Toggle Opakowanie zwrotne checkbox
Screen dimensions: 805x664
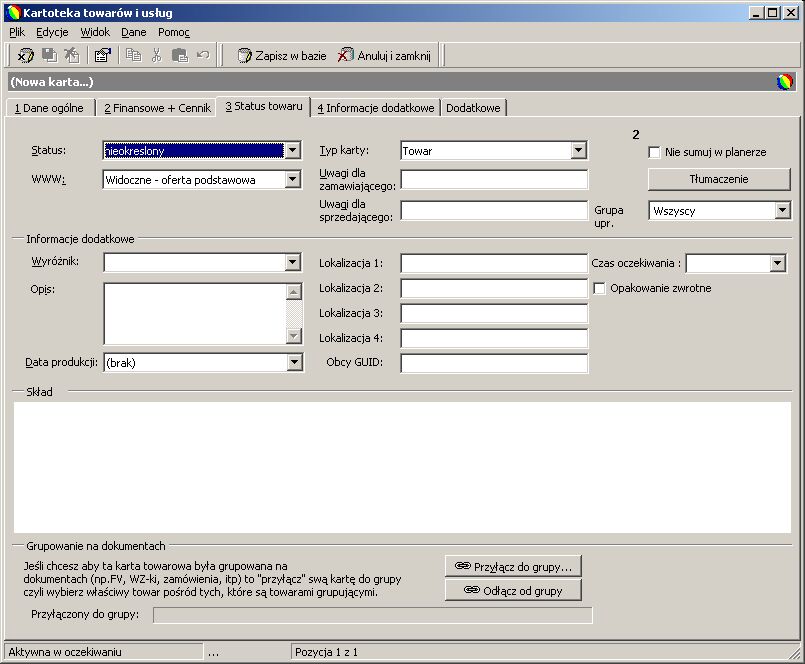click(x=599, y=289)
